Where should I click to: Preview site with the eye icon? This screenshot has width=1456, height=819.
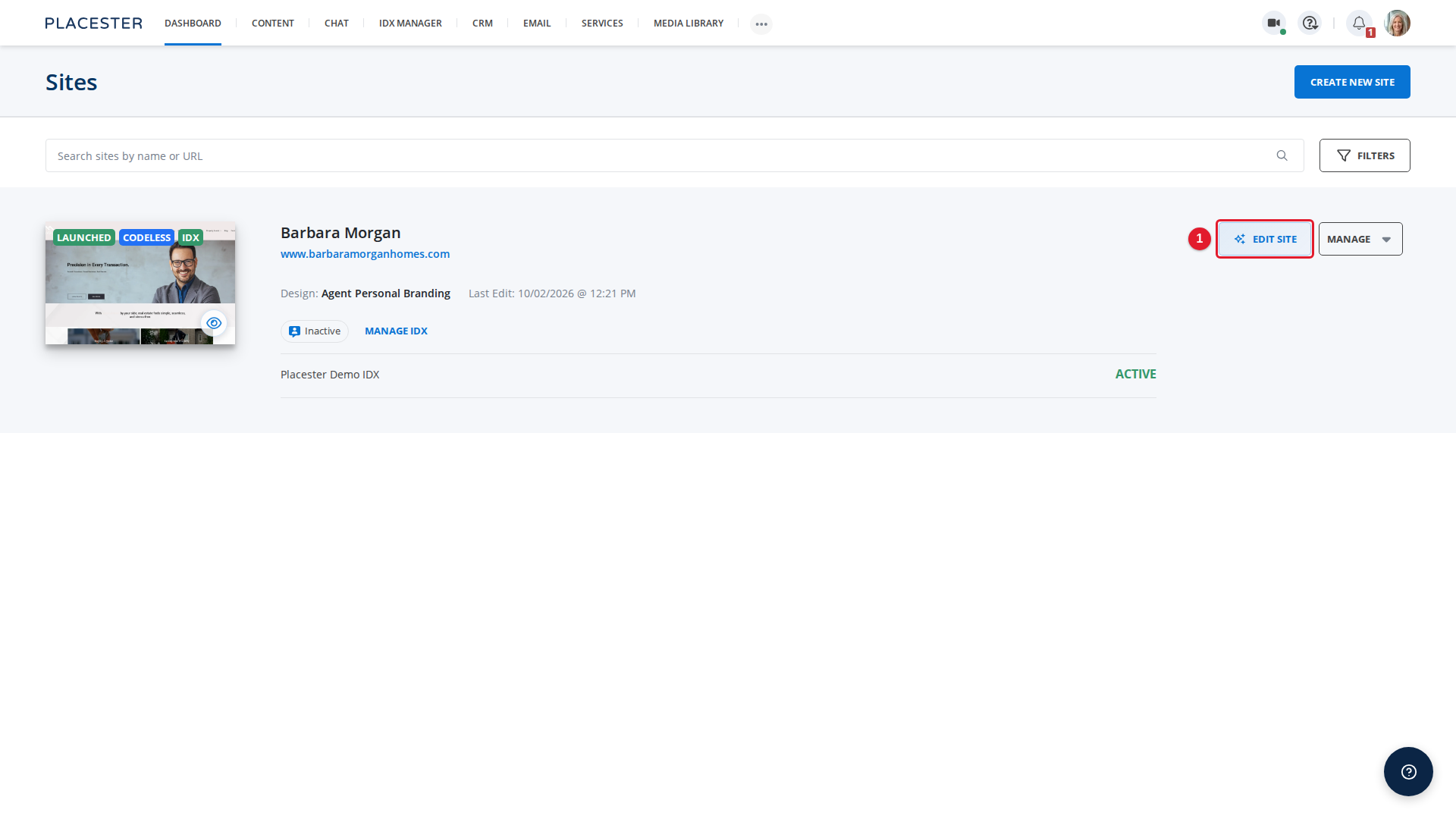[214, 323]
